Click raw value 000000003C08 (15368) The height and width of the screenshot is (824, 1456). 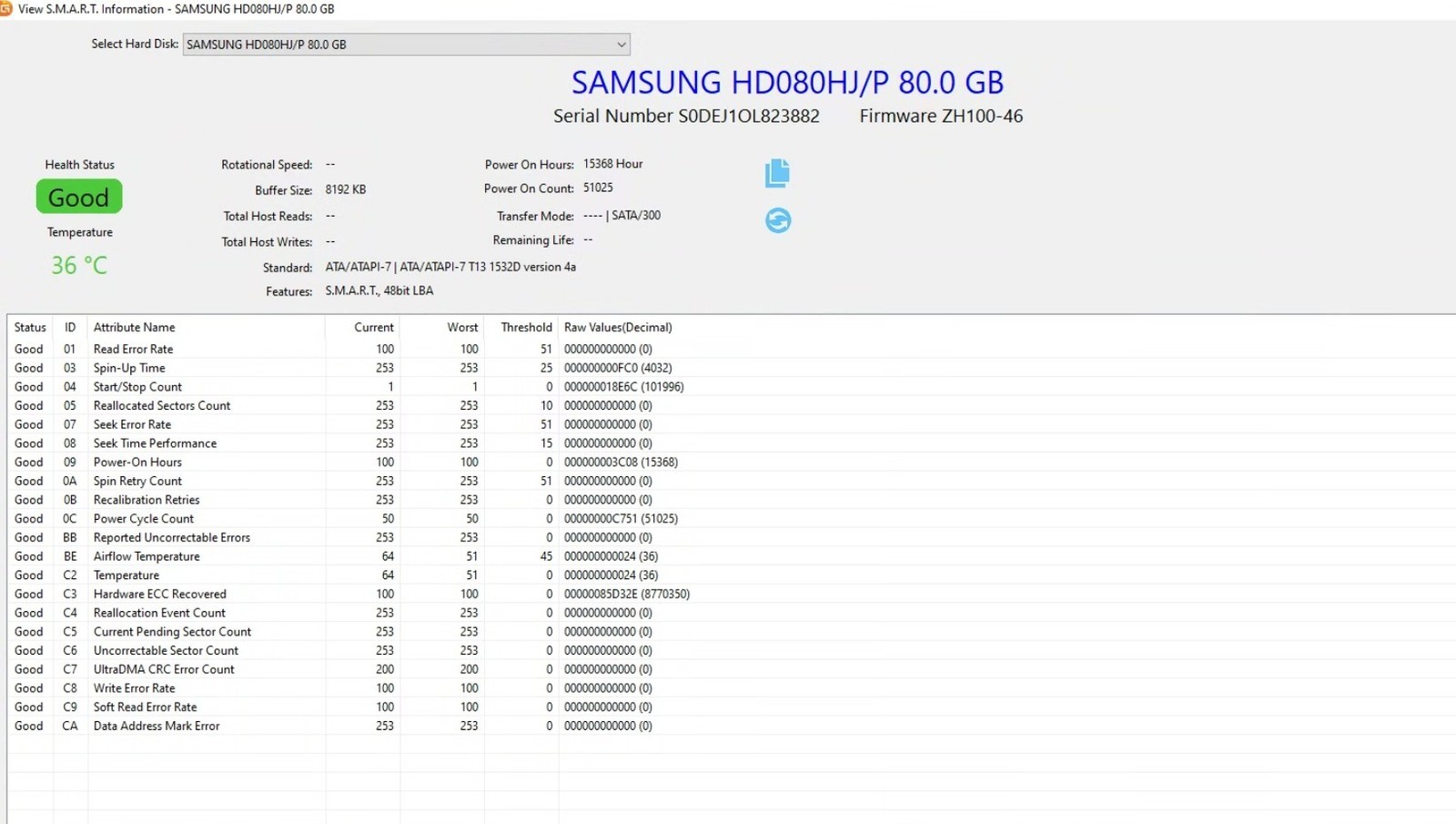[x=621, y=462]
